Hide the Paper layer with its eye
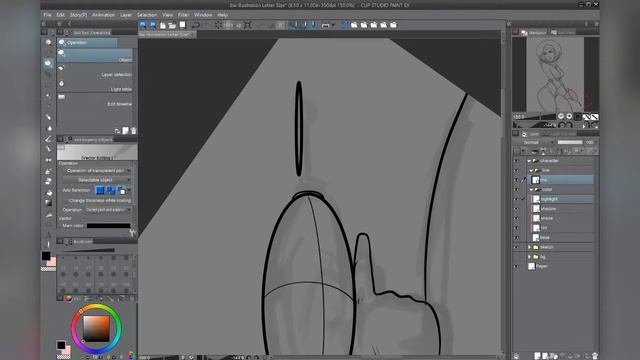Image resolution: width=640 pixels, height=360 pixels. click(516, 267)
